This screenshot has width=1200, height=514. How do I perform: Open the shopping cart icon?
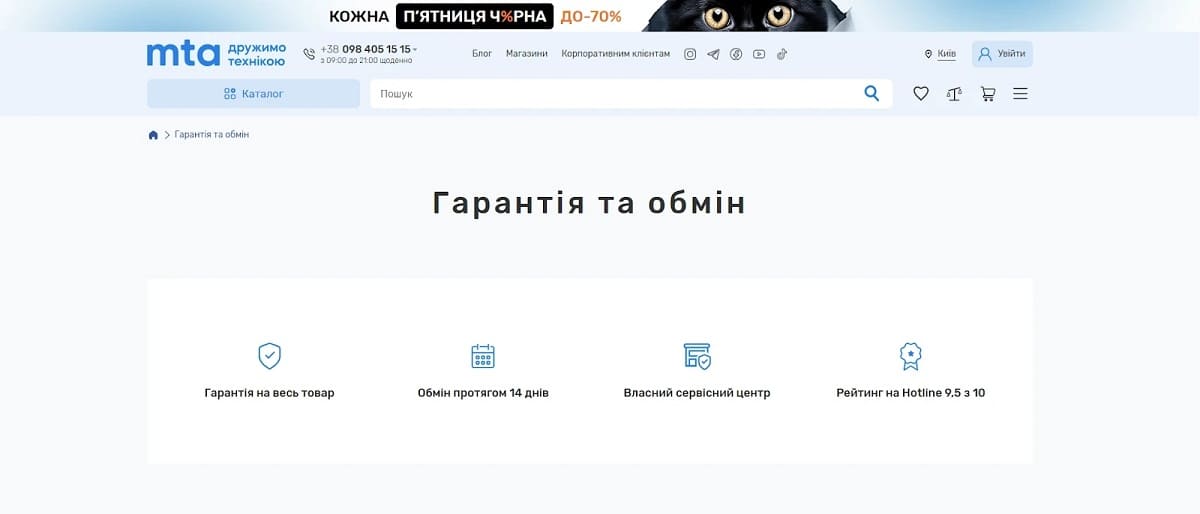(x=988, y=93)
